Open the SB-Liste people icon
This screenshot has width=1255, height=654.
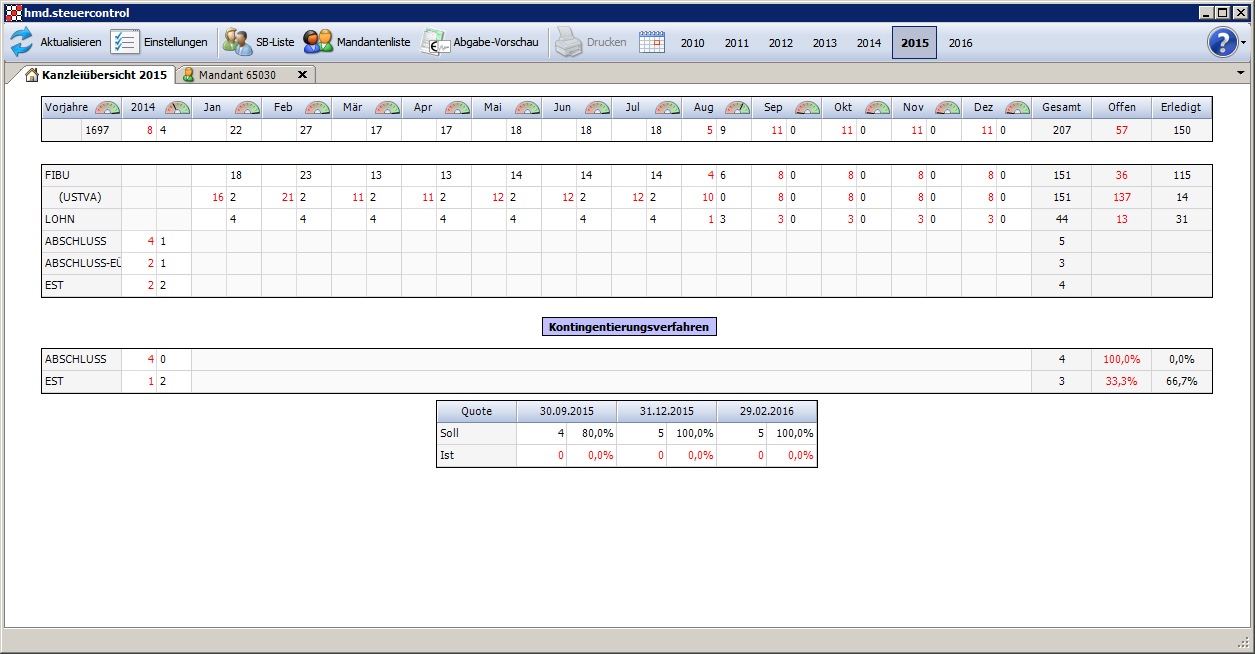tap(238, 43)
